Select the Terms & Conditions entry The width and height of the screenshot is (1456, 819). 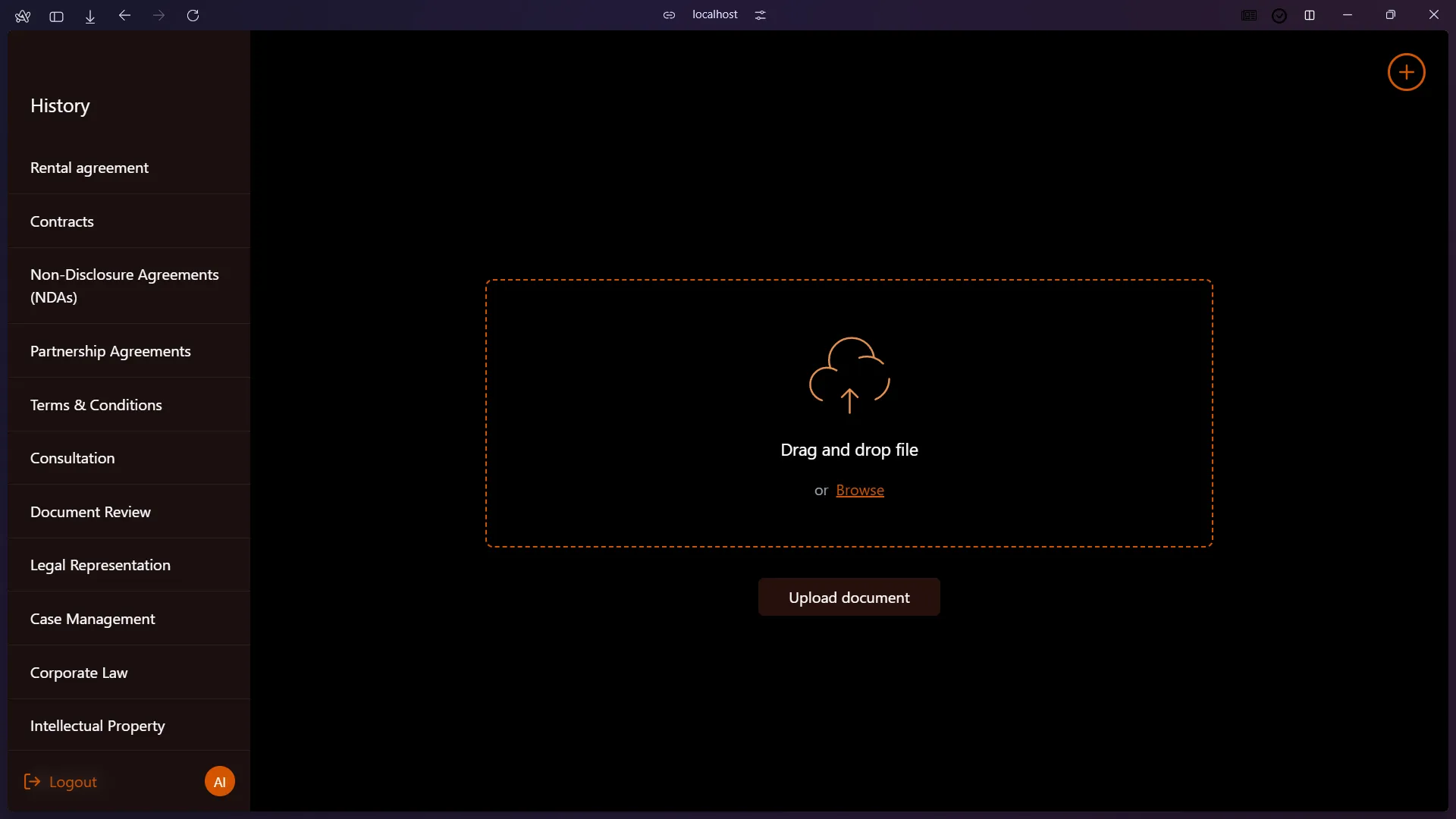96,405
